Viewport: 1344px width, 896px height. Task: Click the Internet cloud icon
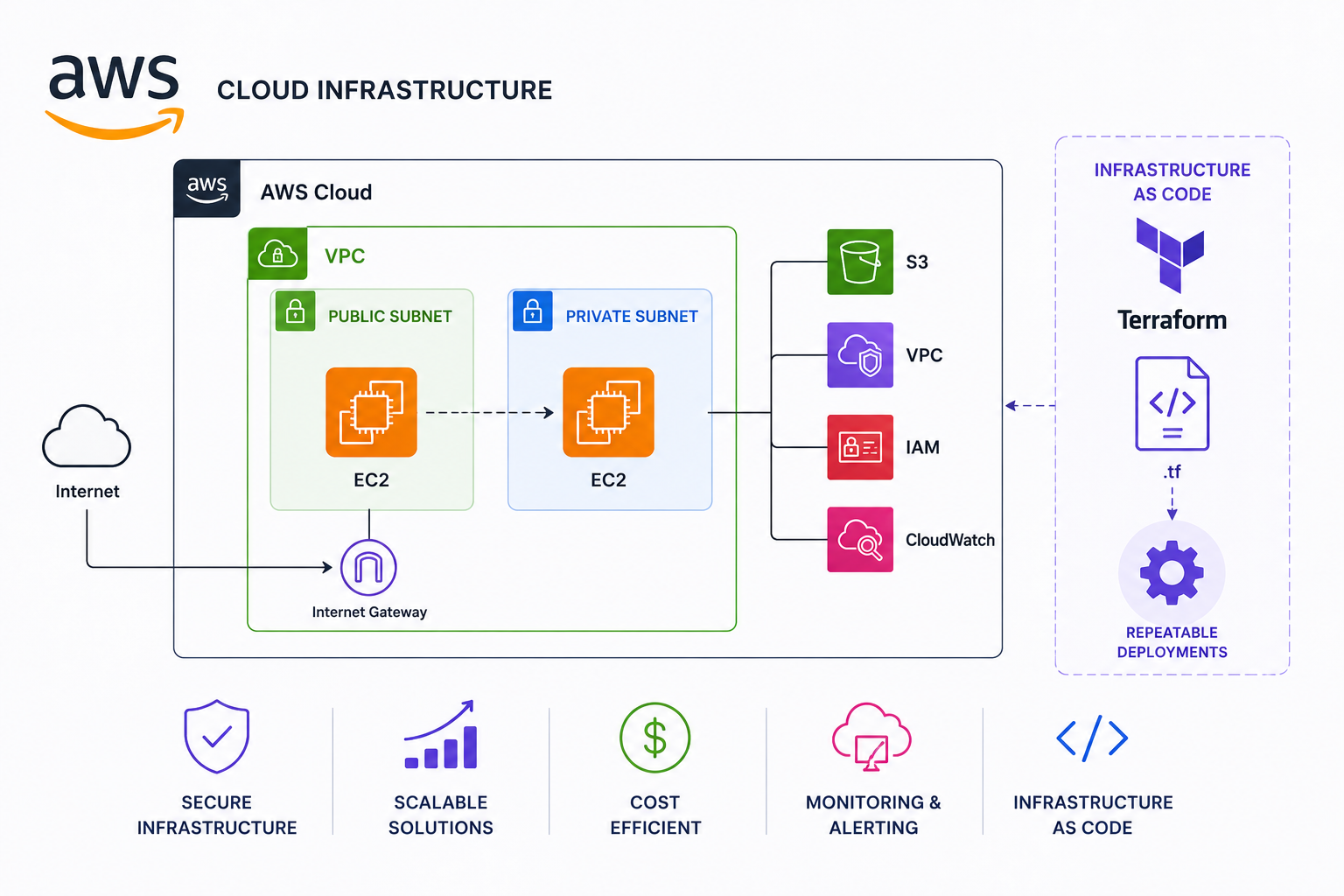point(87,436)
